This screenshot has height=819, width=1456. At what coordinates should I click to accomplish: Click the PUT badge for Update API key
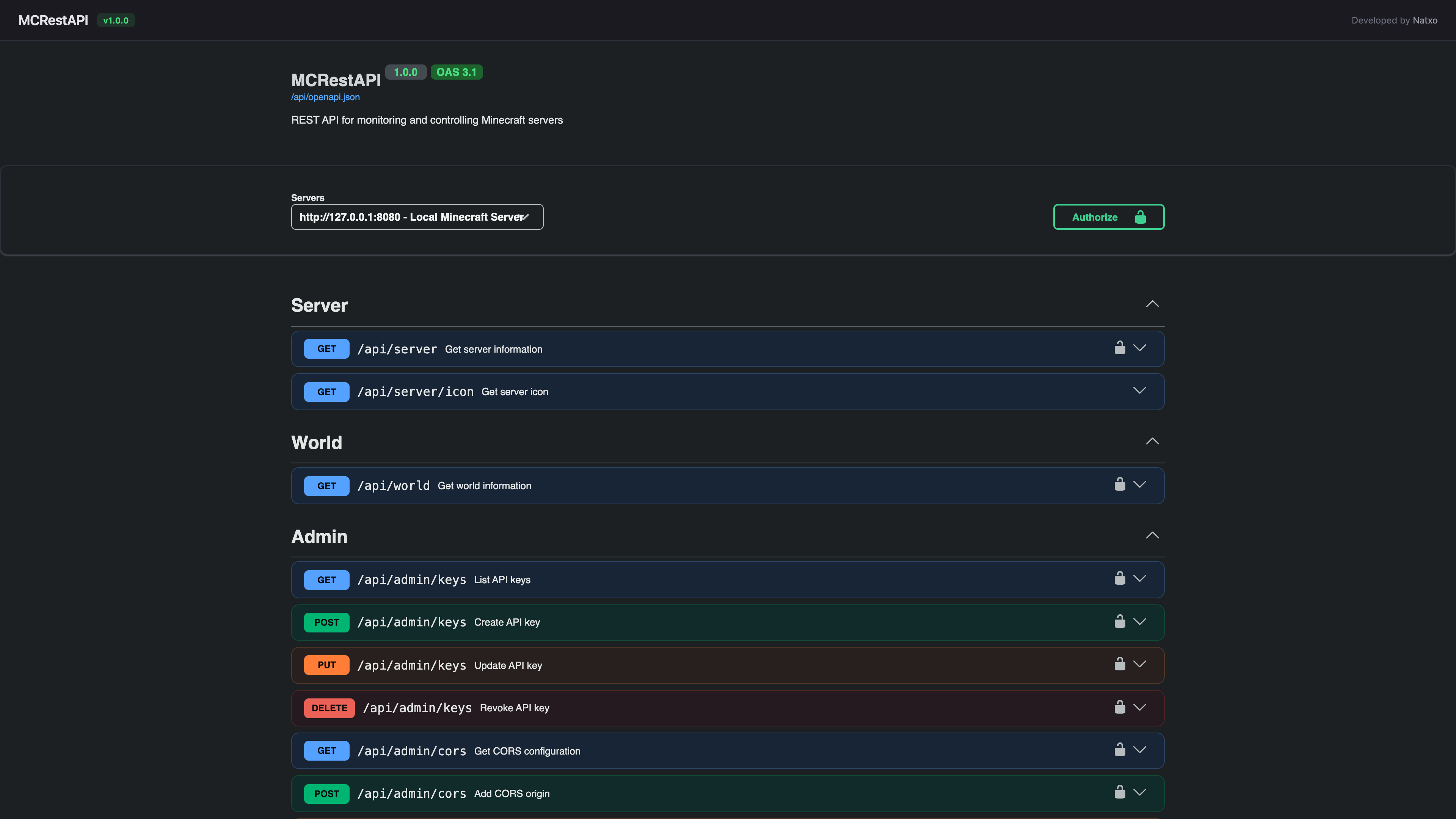tap(327, 665)
